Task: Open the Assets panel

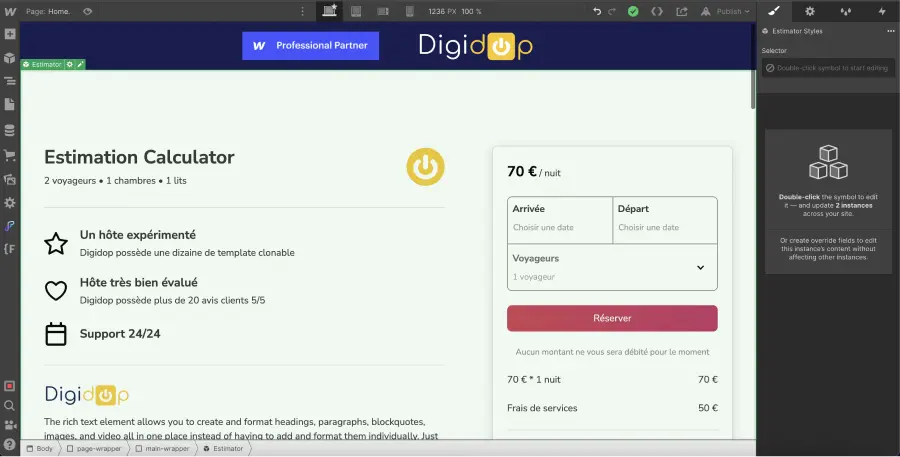Action: click(x=10, y=179)
